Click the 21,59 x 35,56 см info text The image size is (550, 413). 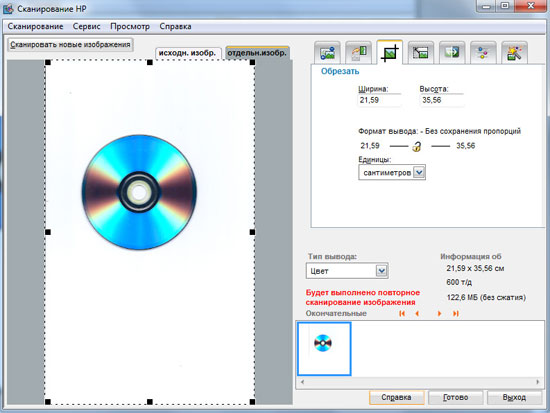click(x=475, y=268)
